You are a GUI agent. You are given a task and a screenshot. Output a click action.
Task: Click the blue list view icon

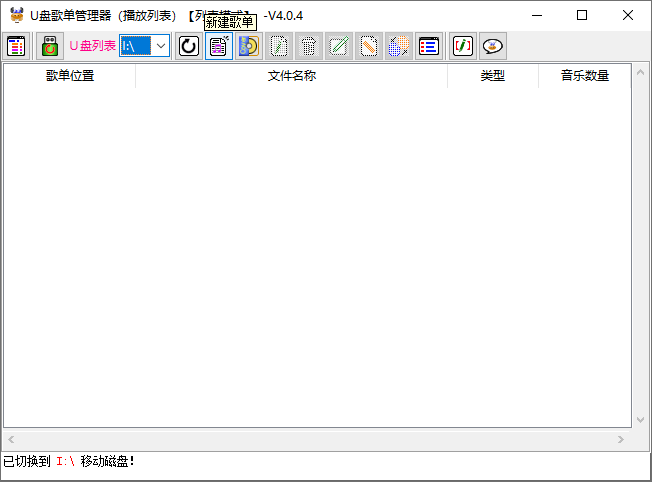pyautogui.click(x=428, y=46)
